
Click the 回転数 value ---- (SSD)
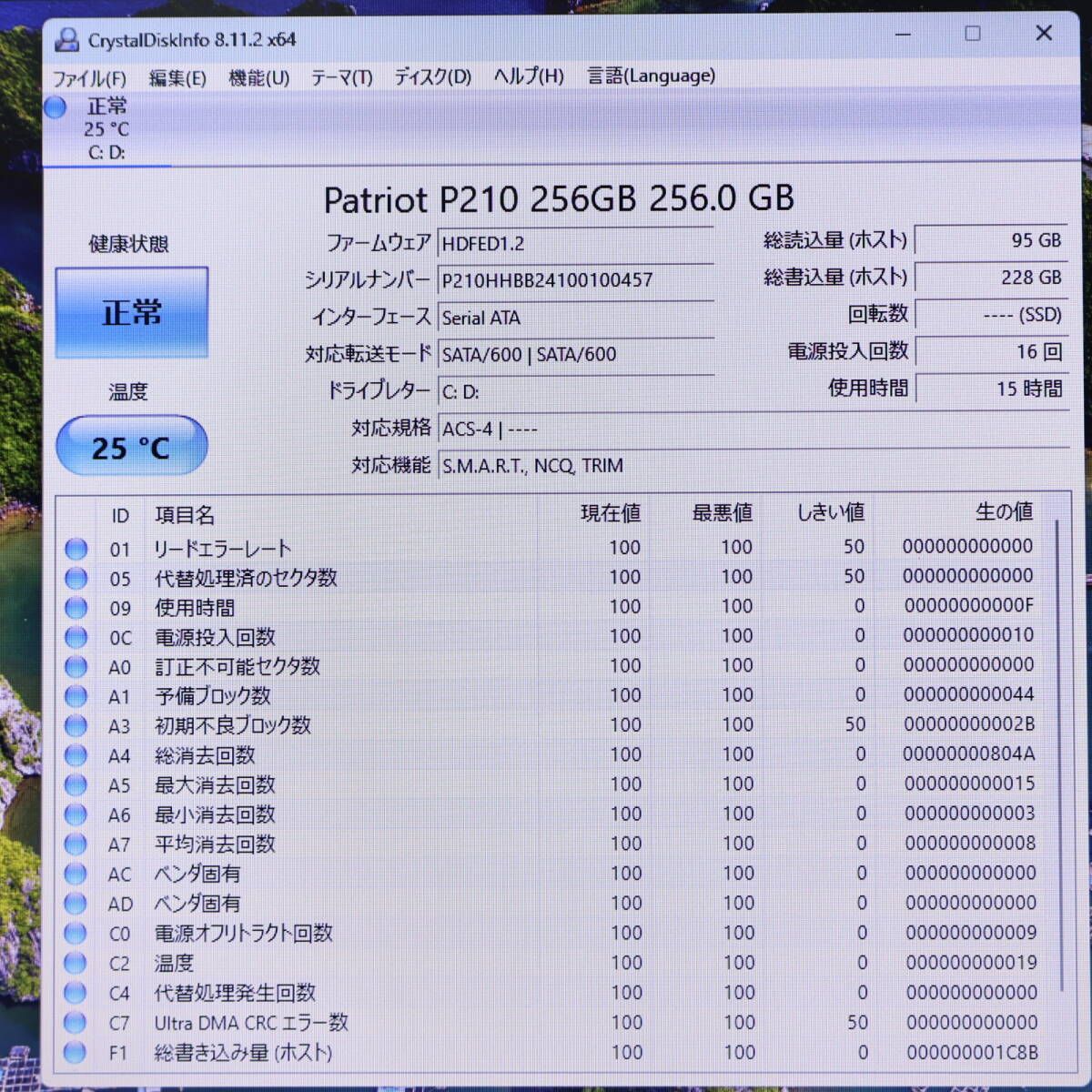(991, 315)
